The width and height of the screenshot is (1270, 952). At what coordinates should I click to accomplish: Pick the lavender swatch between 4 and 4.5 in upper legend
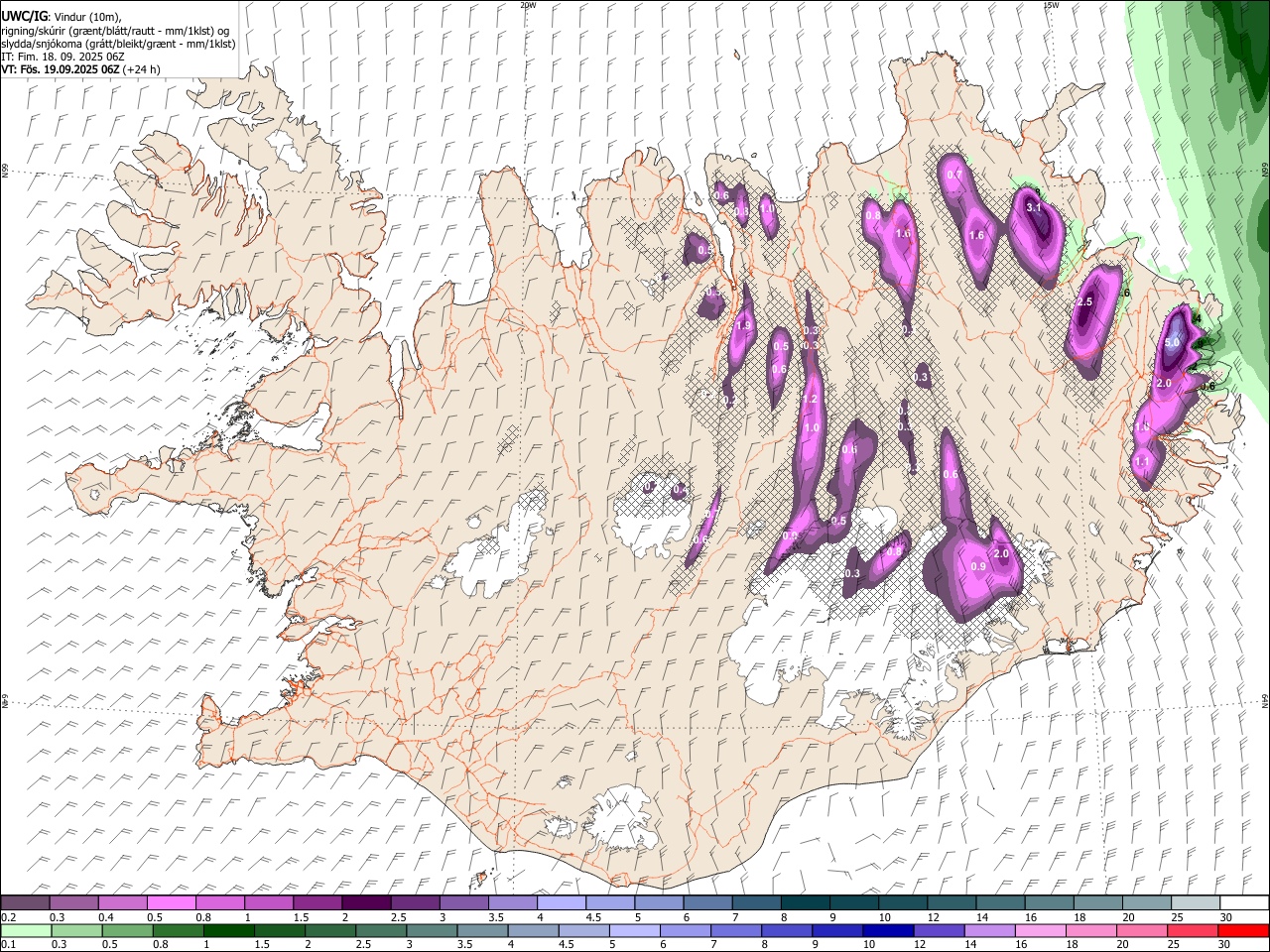coord(561,903)
